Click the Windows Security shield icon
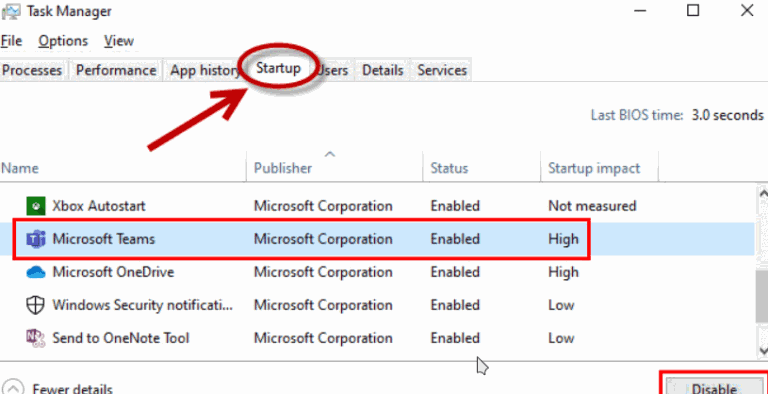This screenshot has height=394, width=768. [35, 305]
